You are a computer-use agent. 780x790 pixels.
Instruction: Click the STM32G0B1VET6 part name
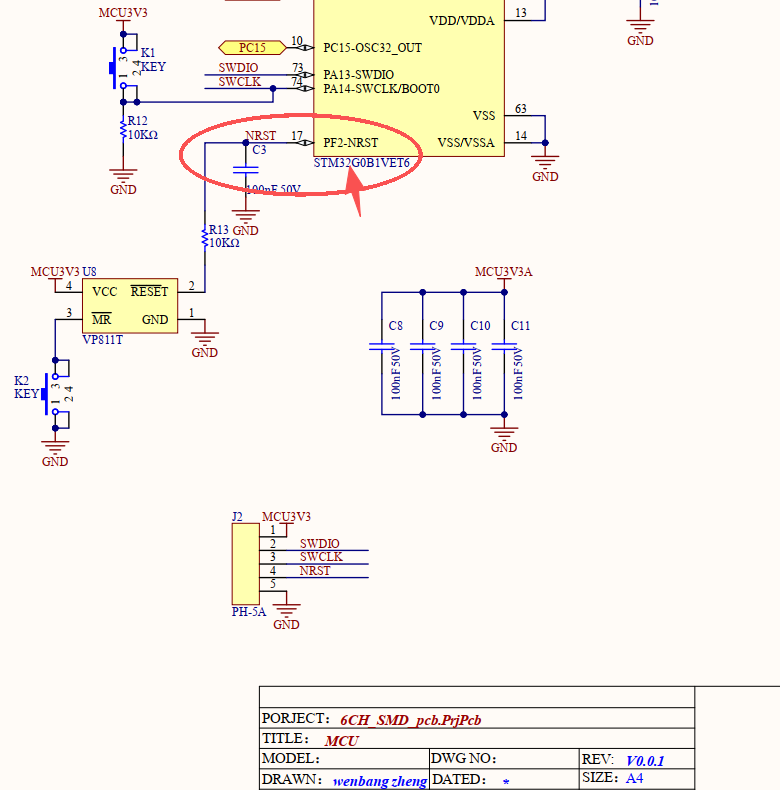(x=362, y=163)
